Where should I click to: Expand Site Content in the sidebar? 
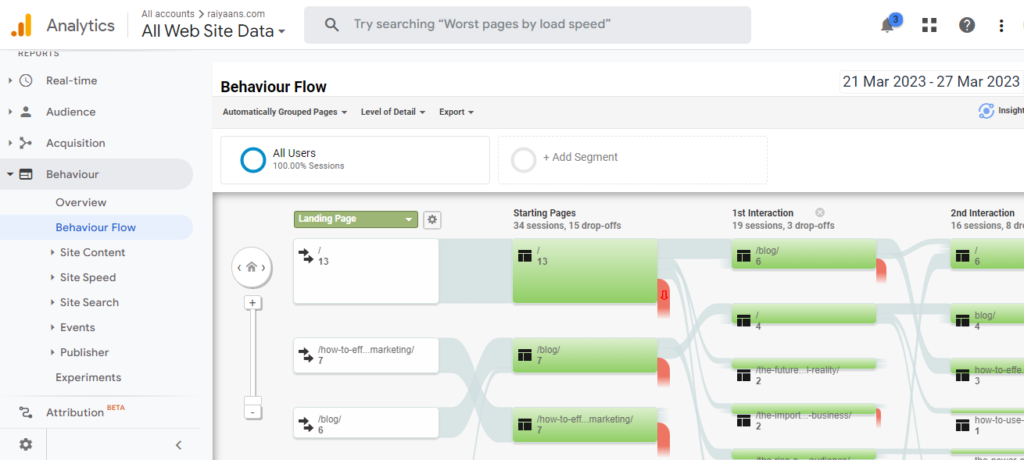[x=92, y=252]
